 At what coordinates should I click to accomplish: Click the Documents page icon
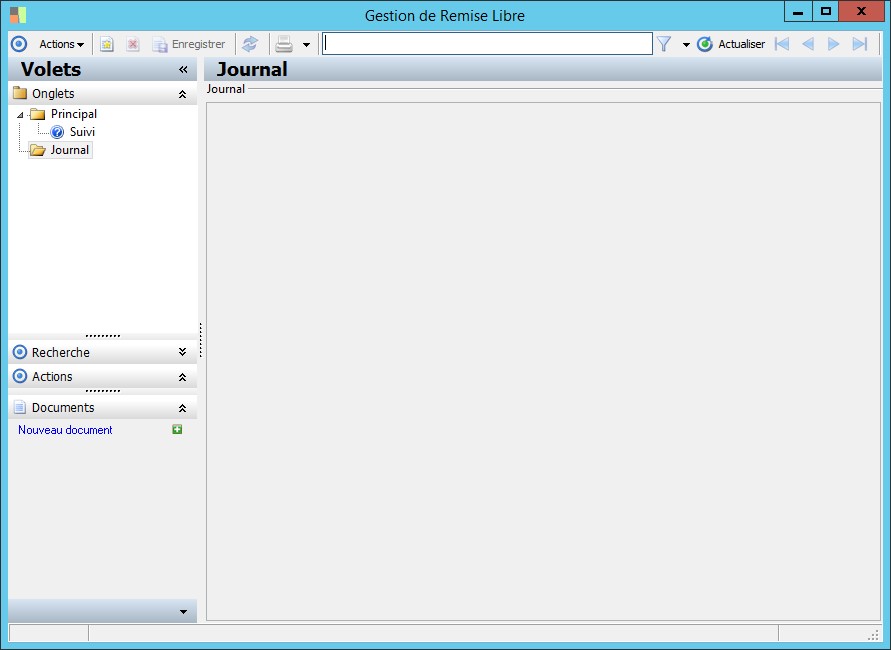[20, 407]
